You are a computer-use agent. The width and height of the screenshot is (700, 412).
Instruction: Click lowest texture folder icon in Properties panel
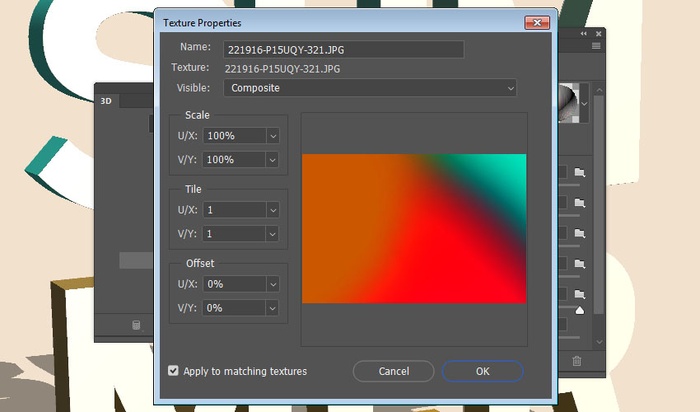[x=579, y=294]
